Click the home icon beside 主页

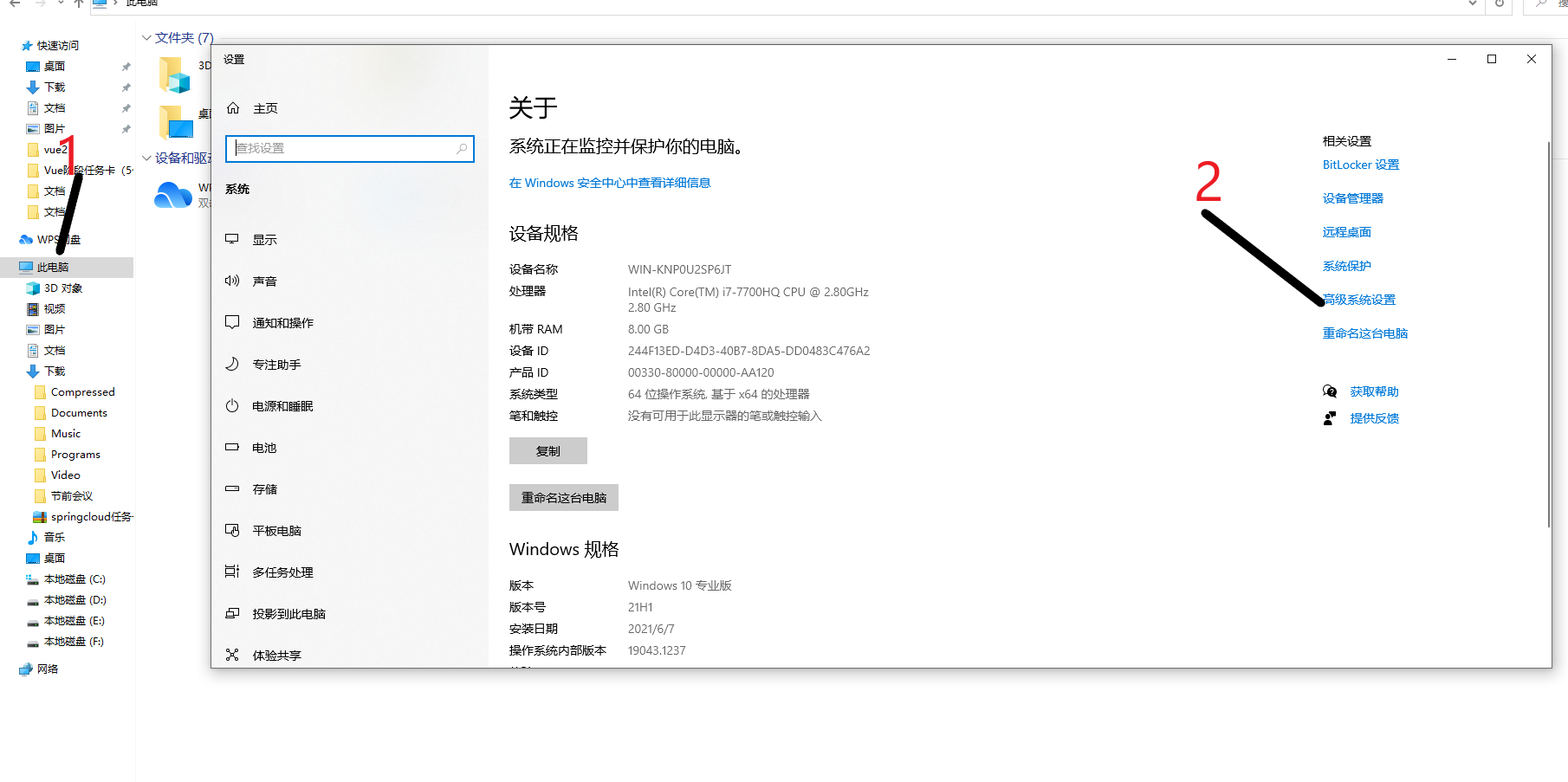233,108
